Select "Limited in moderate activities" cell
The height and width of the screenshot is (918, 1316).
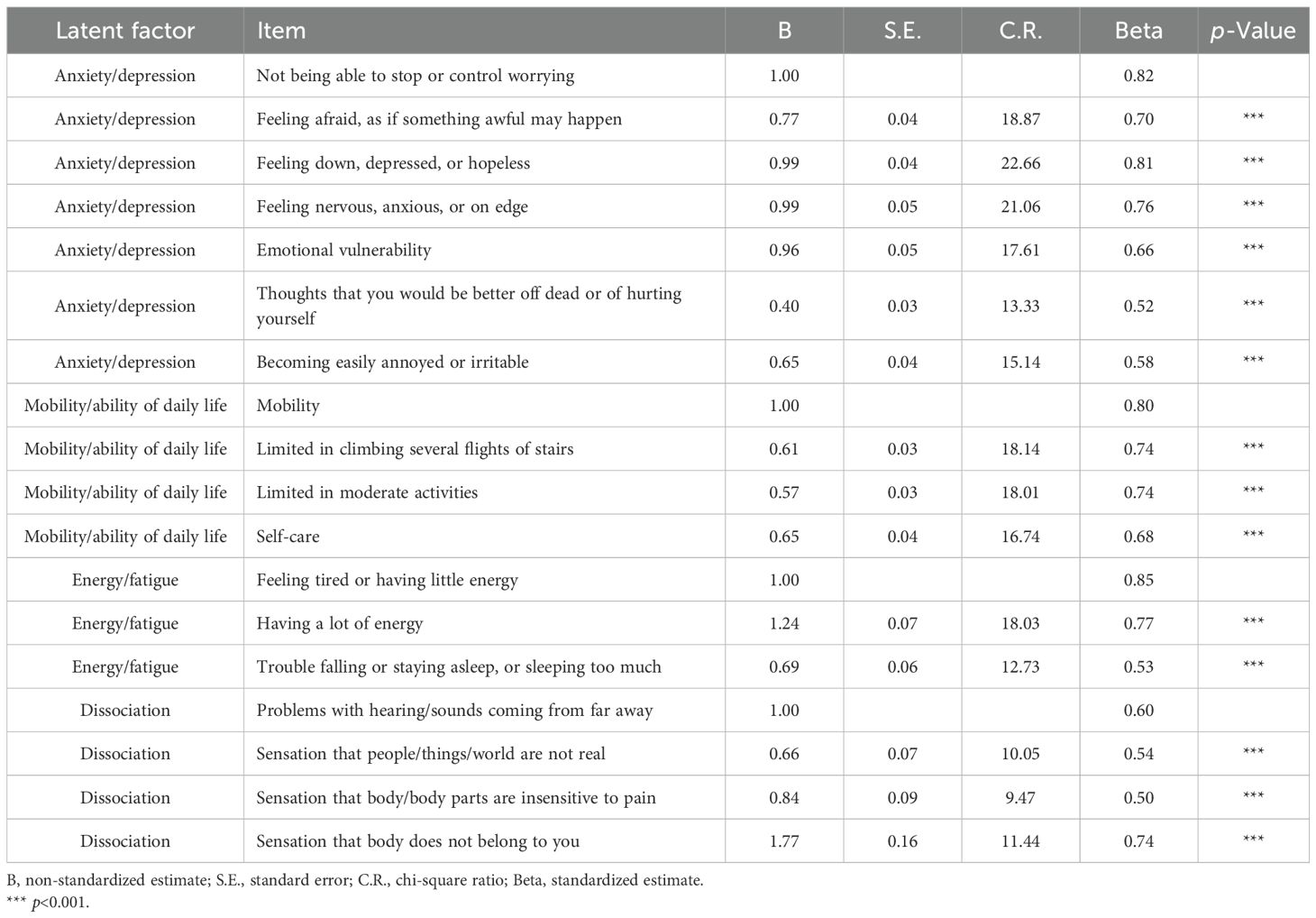(367, 492)
